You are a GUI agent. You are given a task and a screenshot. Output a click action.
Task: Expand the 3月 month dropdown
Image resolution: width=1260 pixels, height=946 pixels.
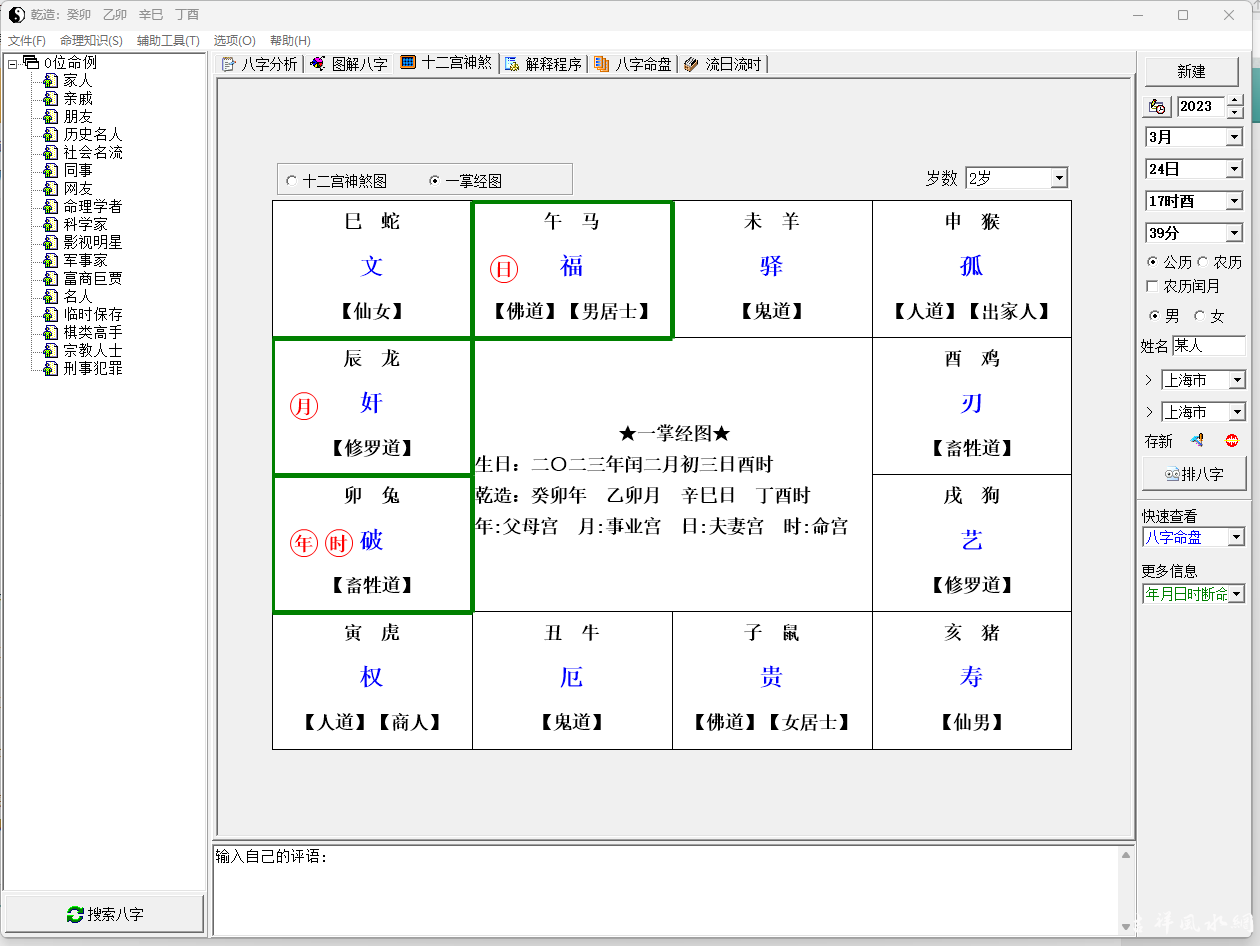[1234, 137]
